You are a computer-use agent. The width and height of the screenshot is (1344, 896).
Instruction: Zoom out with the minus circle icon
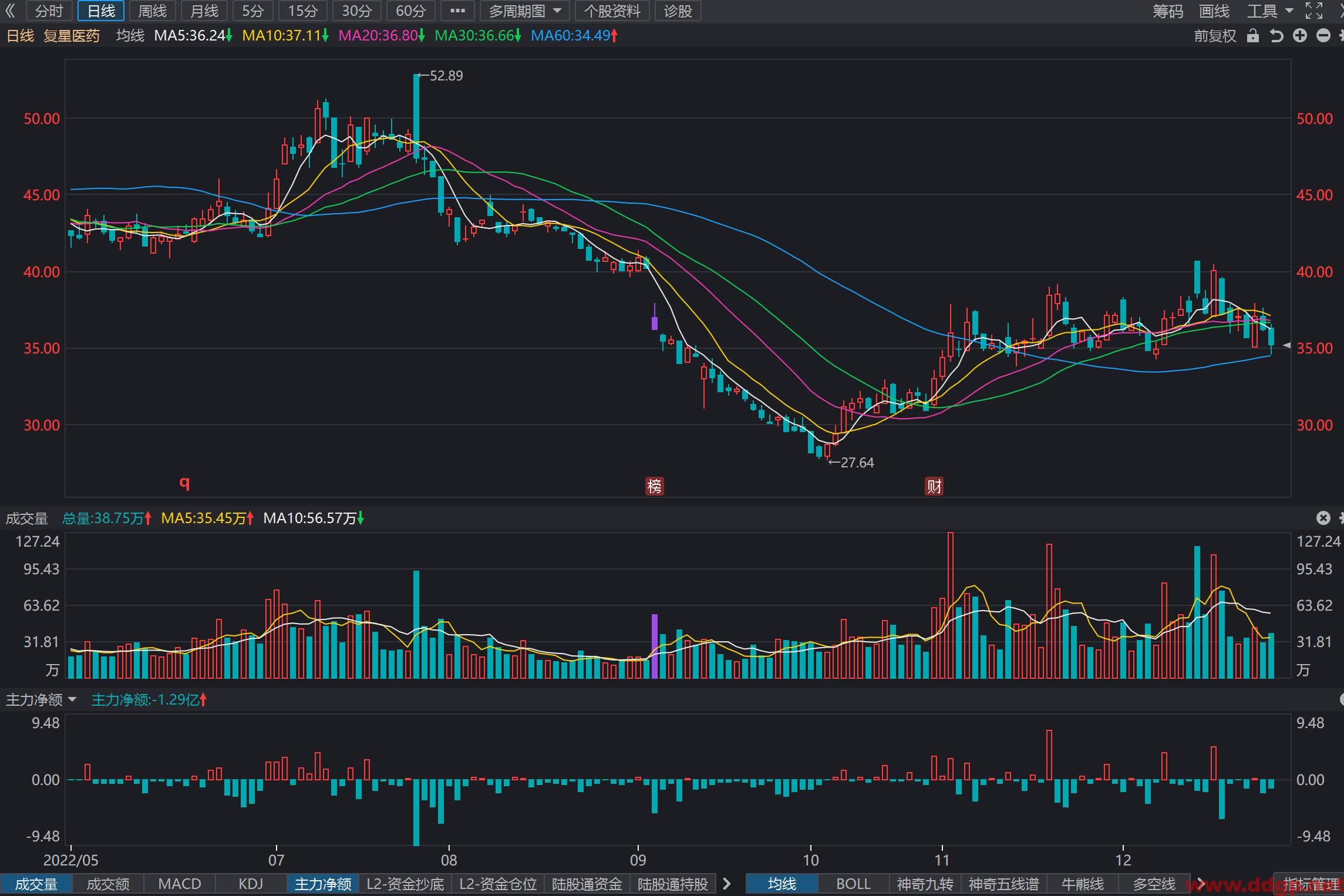[1323, 36]
